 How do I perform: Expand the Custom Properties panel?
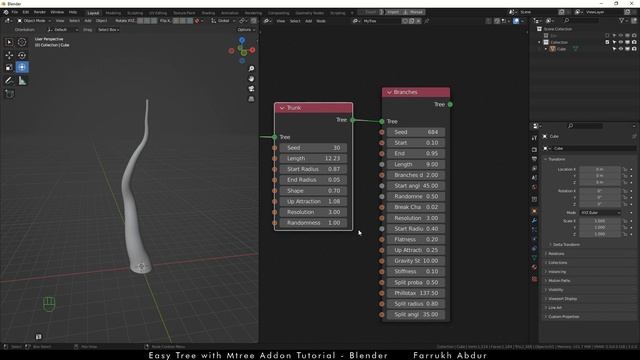click(x=562, y=317)
